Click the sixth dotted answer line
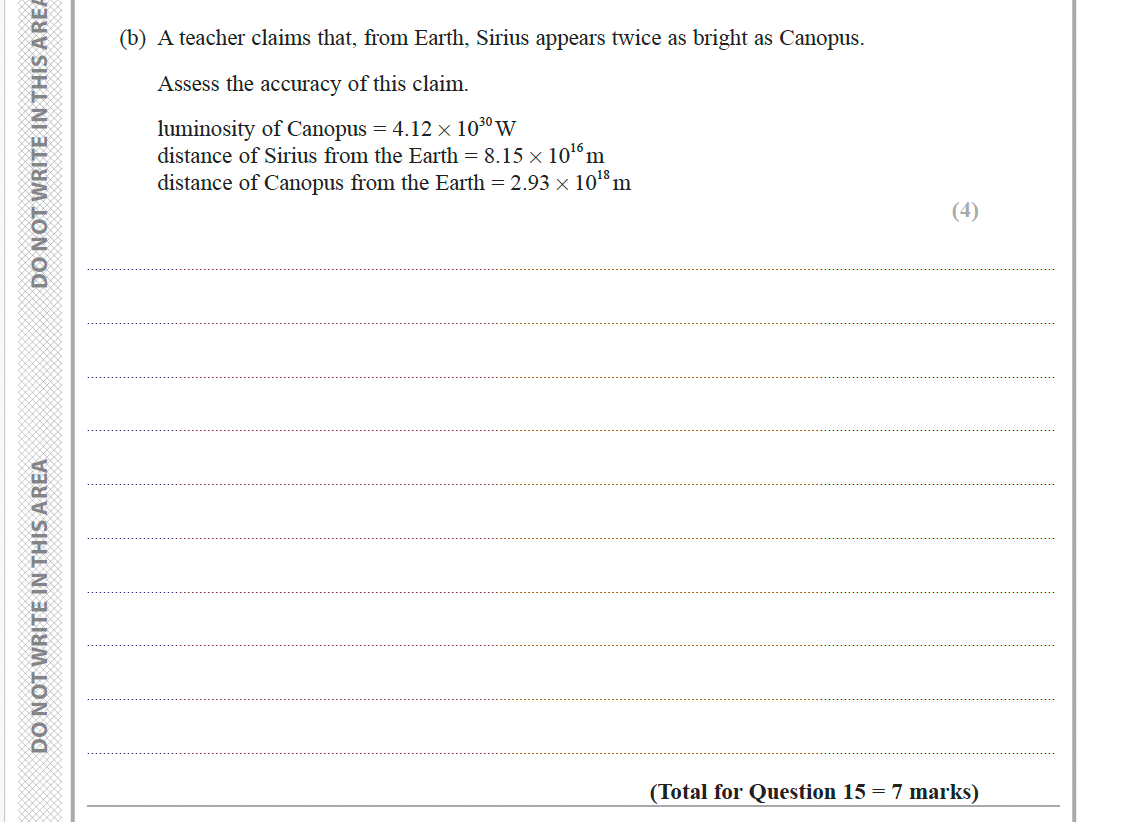This screenshot has height=822, width=1142. tap(570, 538)
